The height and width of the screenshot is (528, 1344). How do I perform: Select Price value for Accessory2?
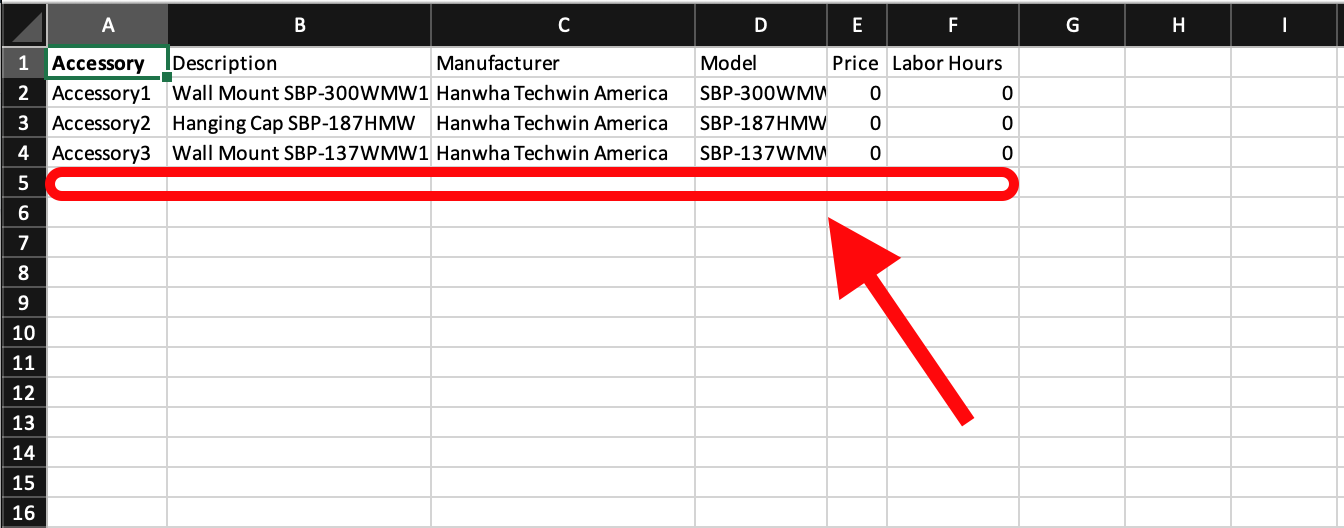(x=857, y=123)
